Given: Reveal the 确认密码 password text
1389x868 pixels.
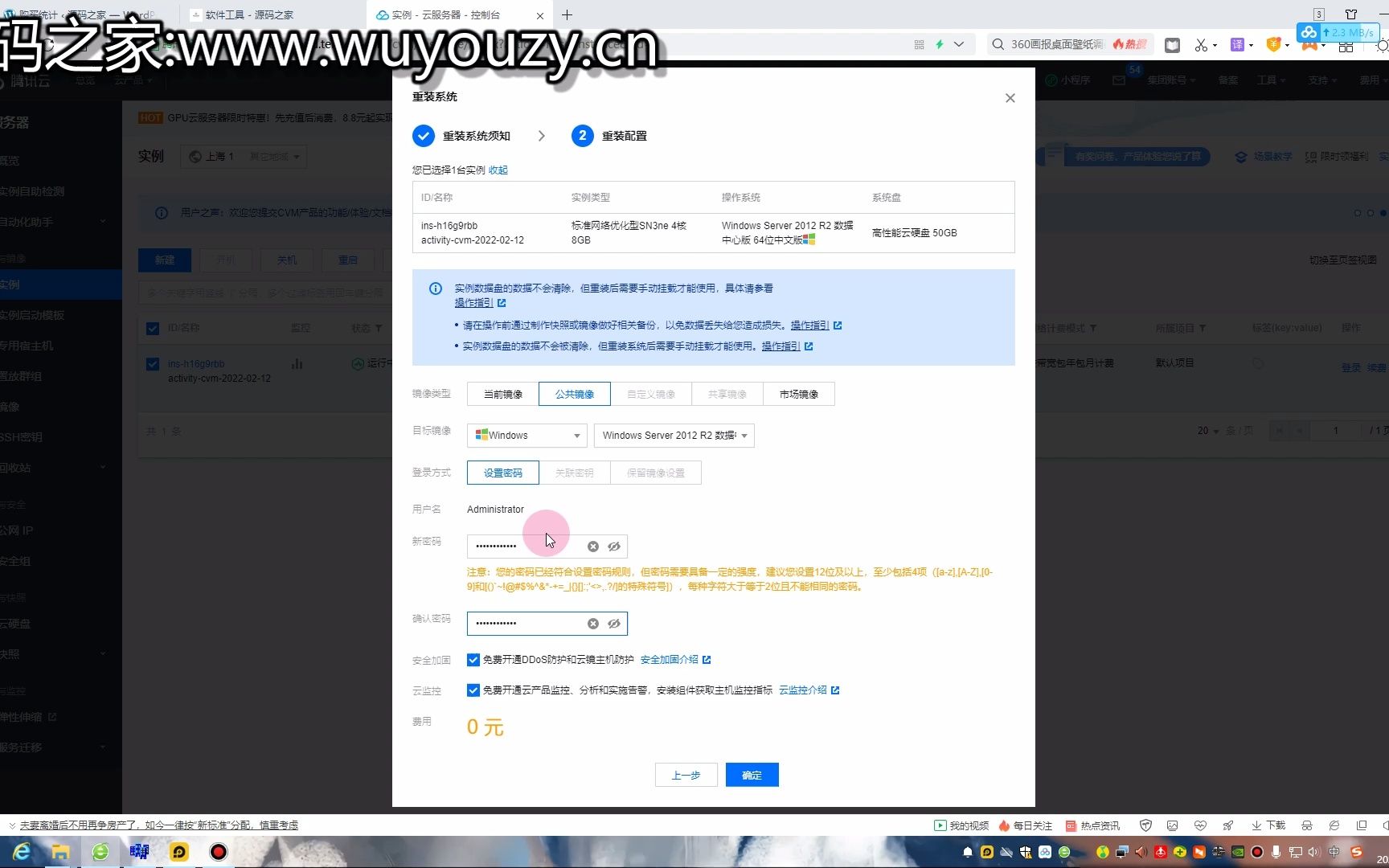Looking at the screenshot, I should (x=614, y=624).
